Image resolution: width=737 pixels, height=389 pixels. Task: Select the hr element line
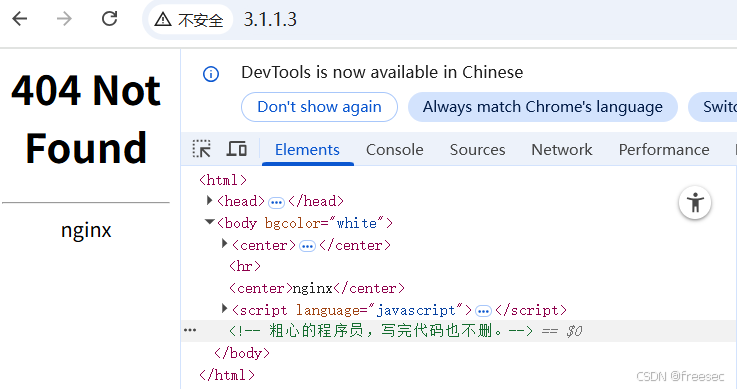pos(245,266)
